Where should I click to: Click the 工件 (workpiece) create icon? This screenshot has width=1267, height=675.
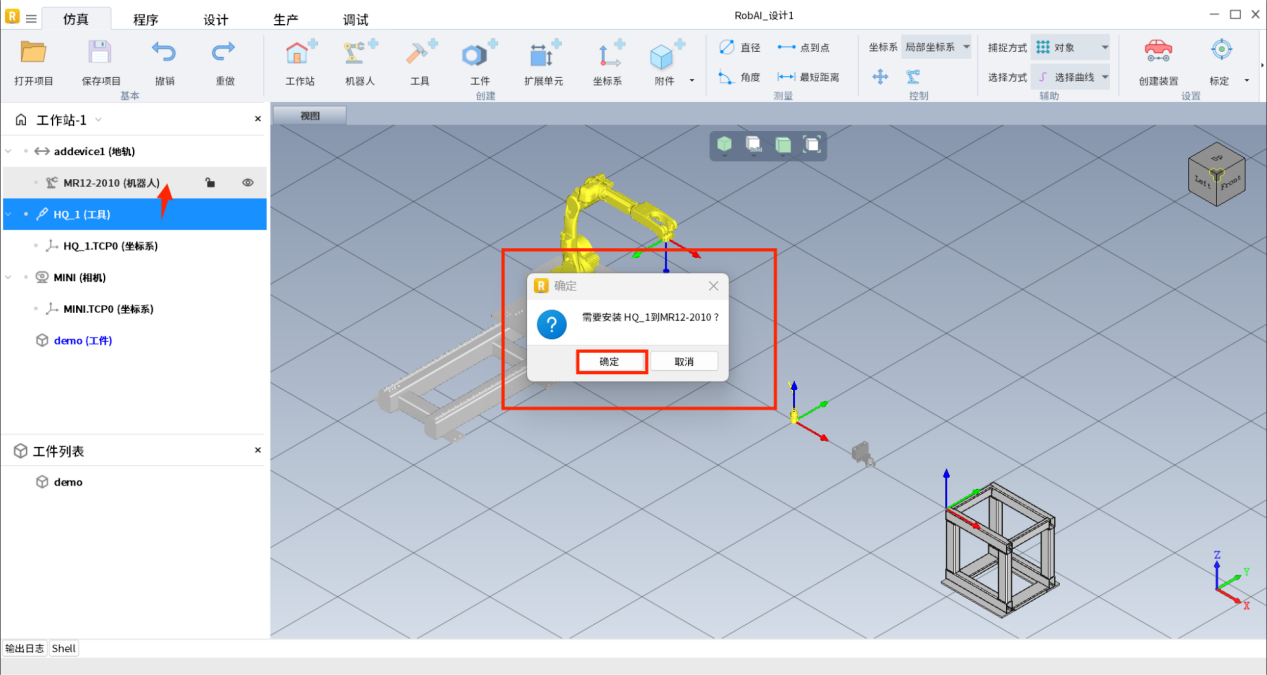[x=480, y=56]
